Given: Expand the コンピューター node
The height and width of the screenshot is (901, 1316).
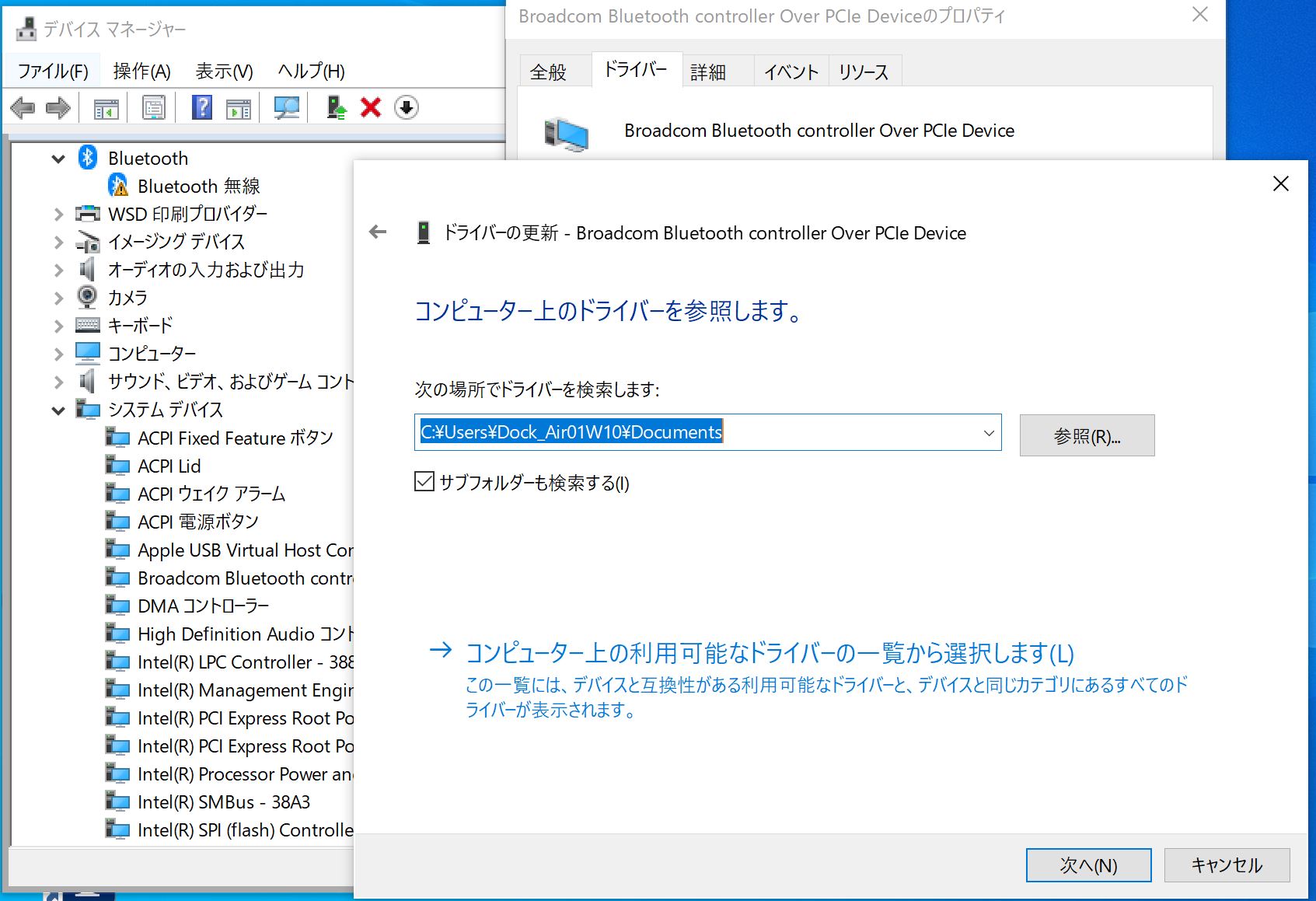Looking at the screenshot, I should [x=58, y=354].
